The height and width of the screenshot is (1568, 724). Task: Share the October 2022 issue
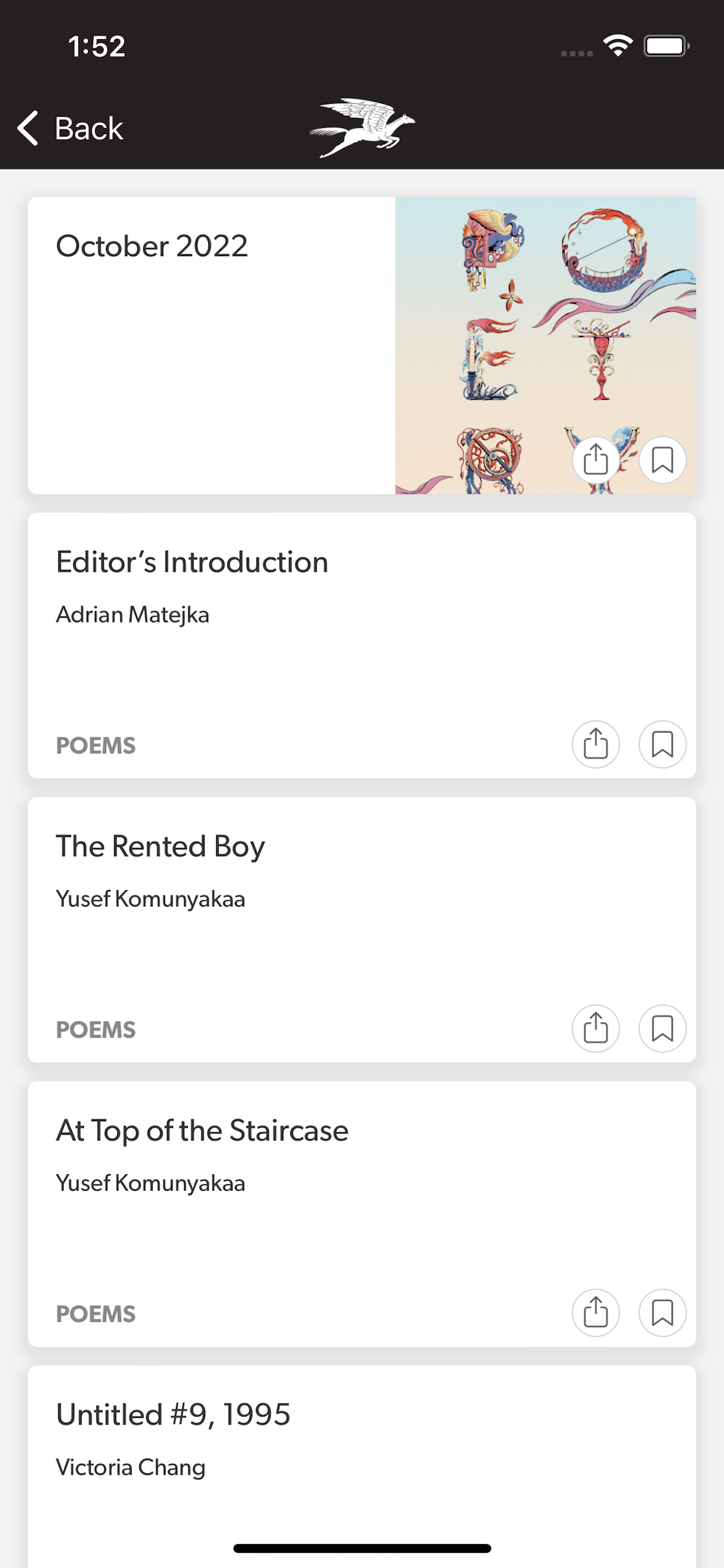(596, 460)
